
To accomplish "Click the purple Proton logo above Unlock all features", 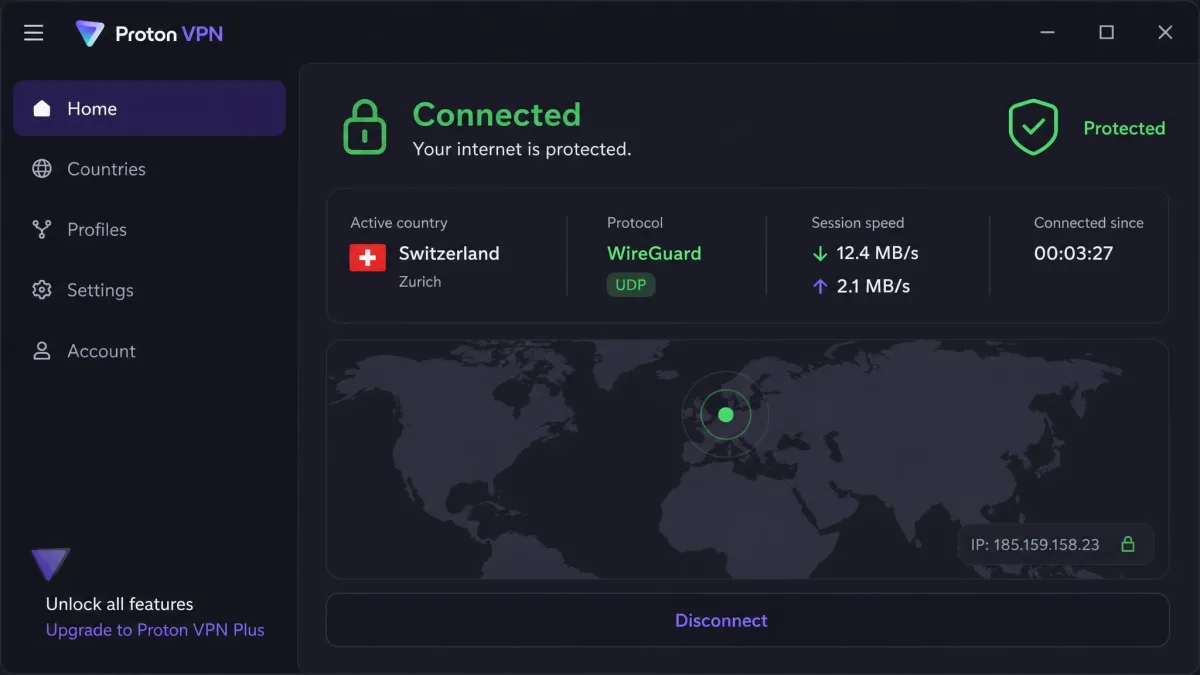I will tap(51, 564).
